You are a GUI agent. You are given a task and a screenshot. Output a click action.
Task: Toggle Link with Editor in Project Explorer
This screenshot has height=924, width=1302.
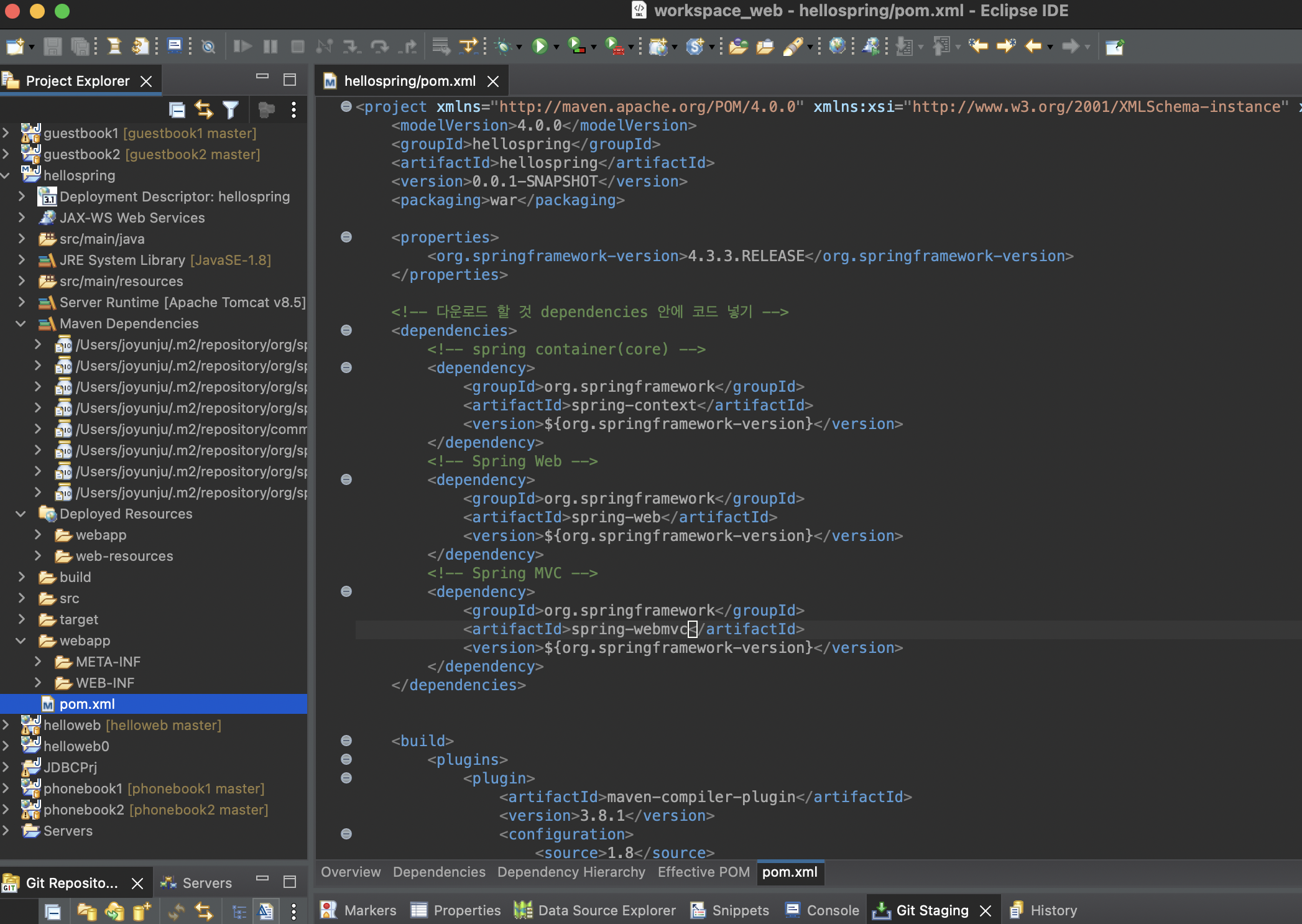203,110
